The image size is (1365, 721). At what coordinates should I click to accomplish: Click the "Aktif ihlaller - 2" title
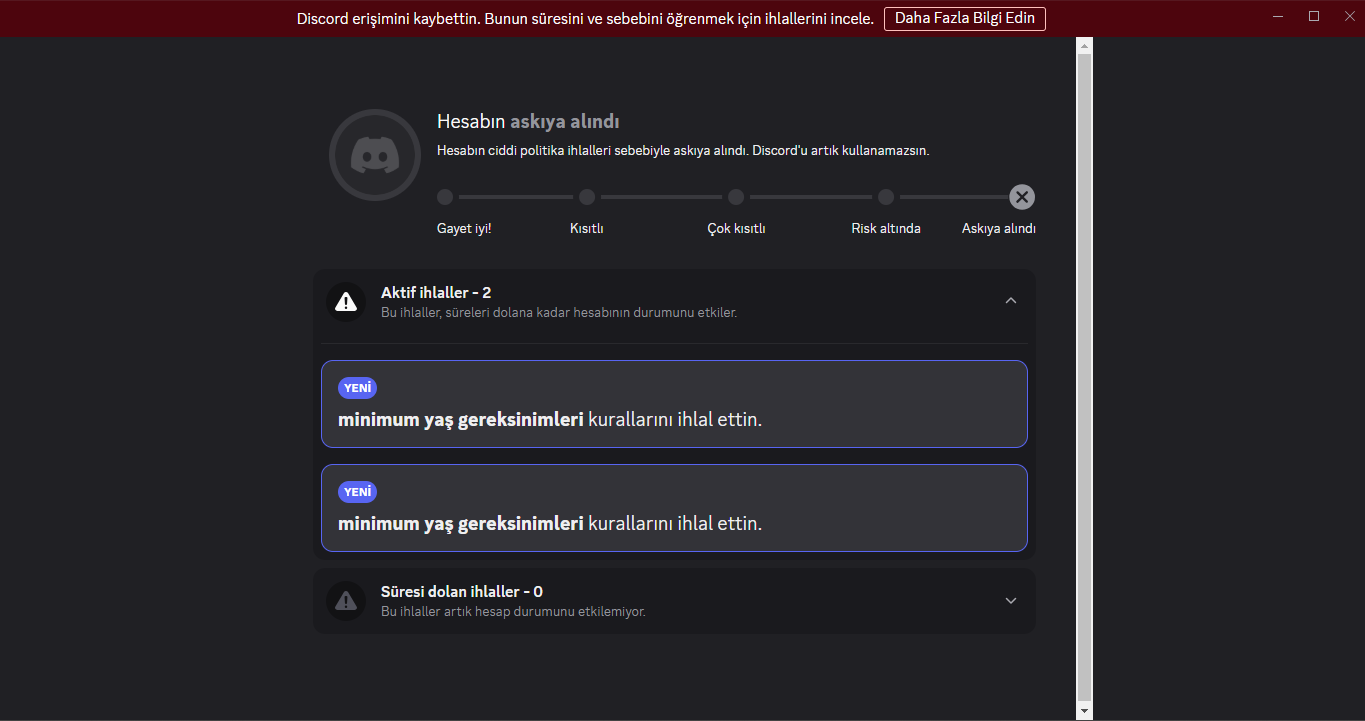click(436, 293)
